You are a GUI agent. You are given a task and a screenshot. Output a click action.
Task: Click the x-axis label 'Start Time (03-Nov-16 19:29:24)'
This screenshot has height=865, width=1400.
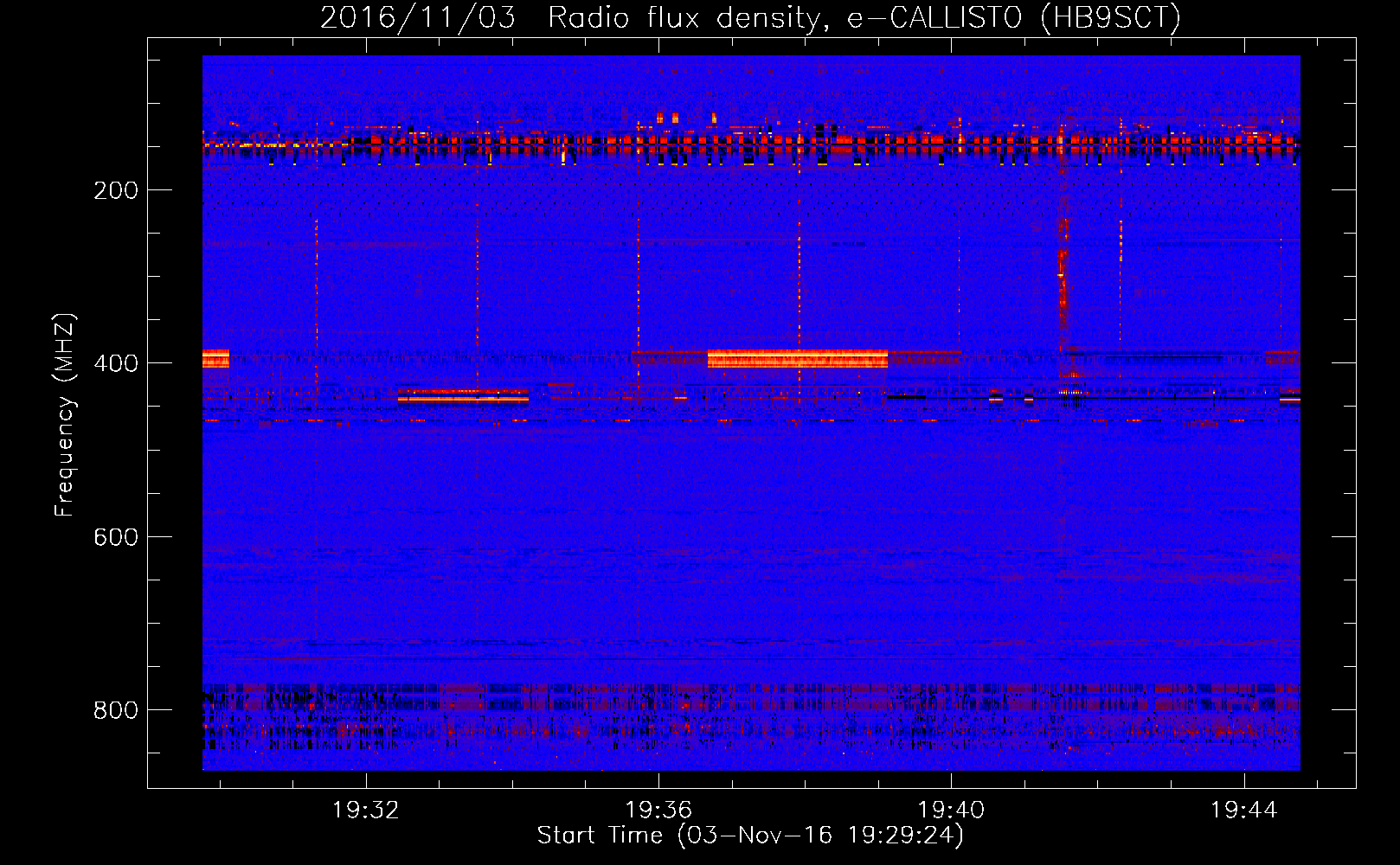[x=750, y=836]
